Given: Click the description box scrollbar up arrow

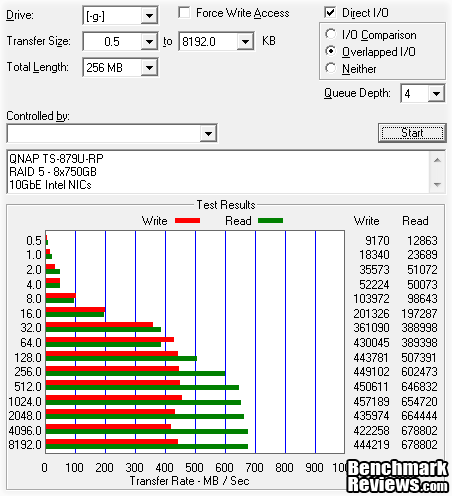Looking at the screenshot, I should (437, 160).
